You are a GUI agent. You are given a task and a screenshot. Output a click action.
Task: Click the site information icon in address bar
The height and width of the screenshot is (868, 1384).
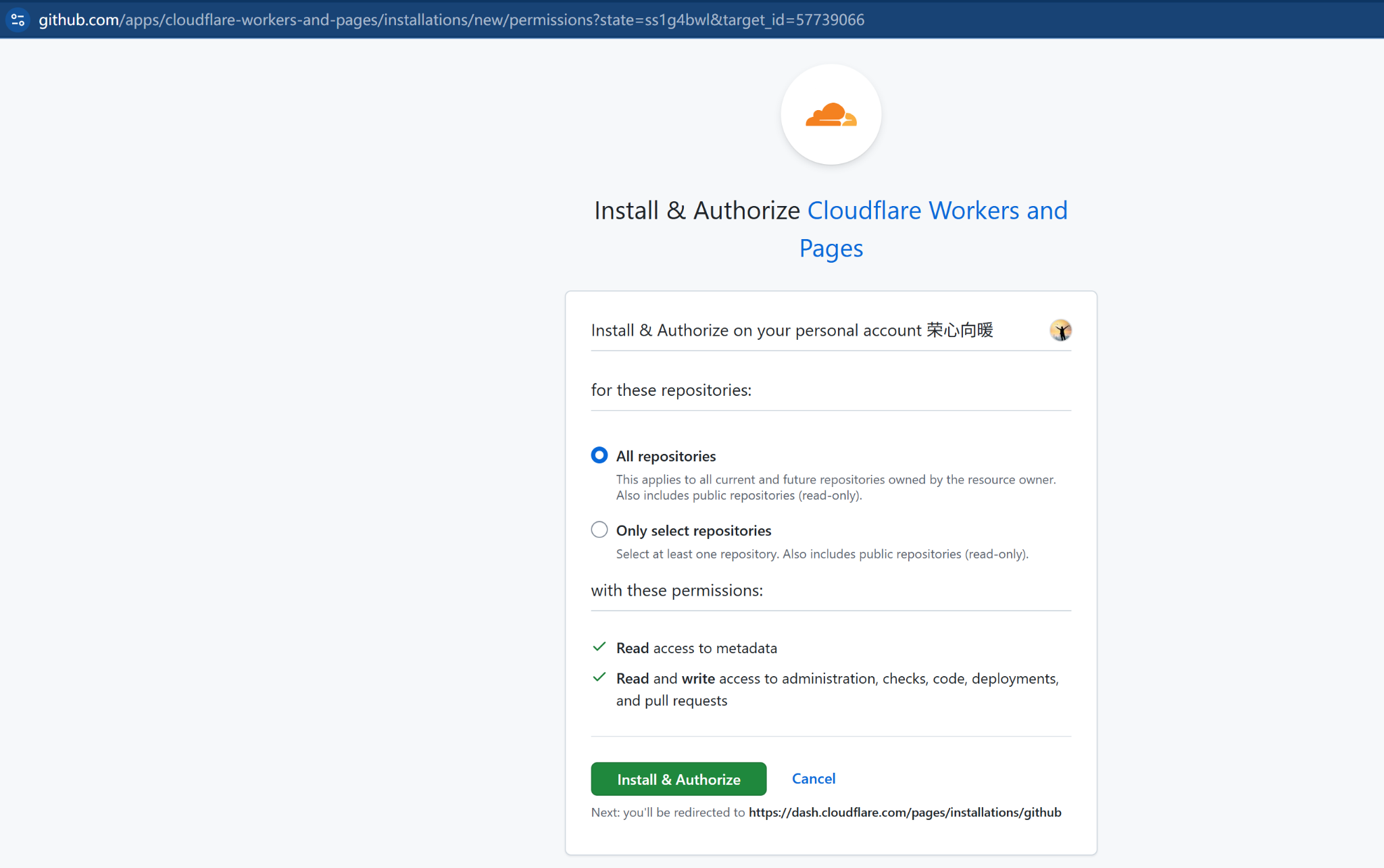pyautogui.click(x=18, y=20)
